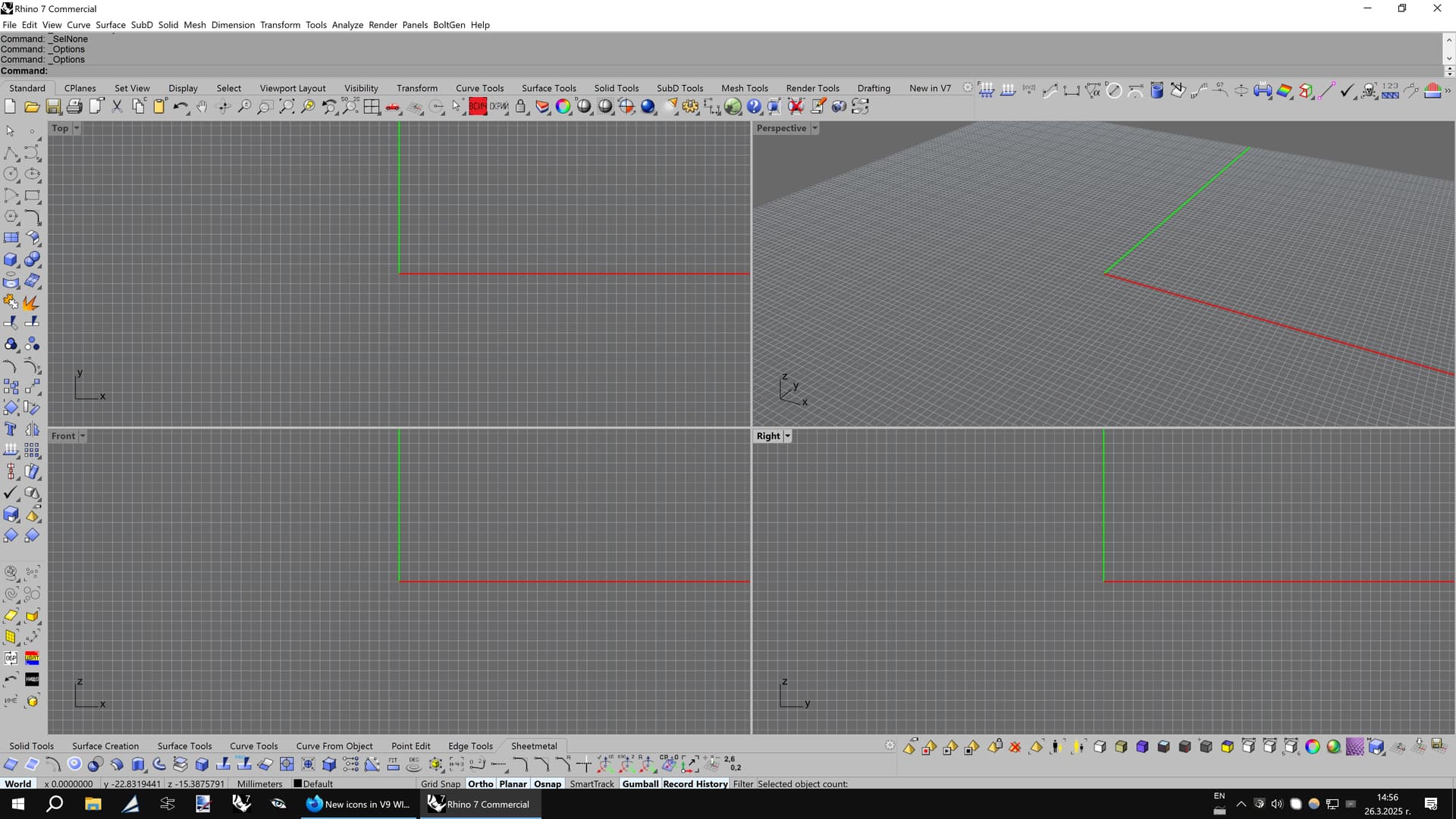The height and width of the screenshot is (819, 1456).
Task: Select the arrow selection tool
Action: point(10,130)
